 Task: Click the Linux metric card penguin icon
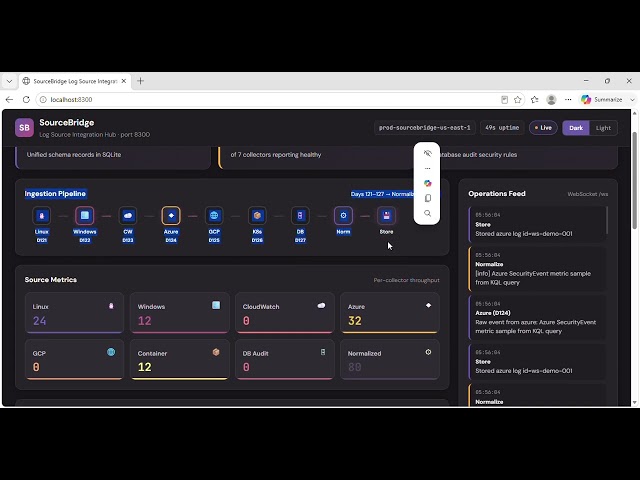pyautogui.click(x=111, y=306)
